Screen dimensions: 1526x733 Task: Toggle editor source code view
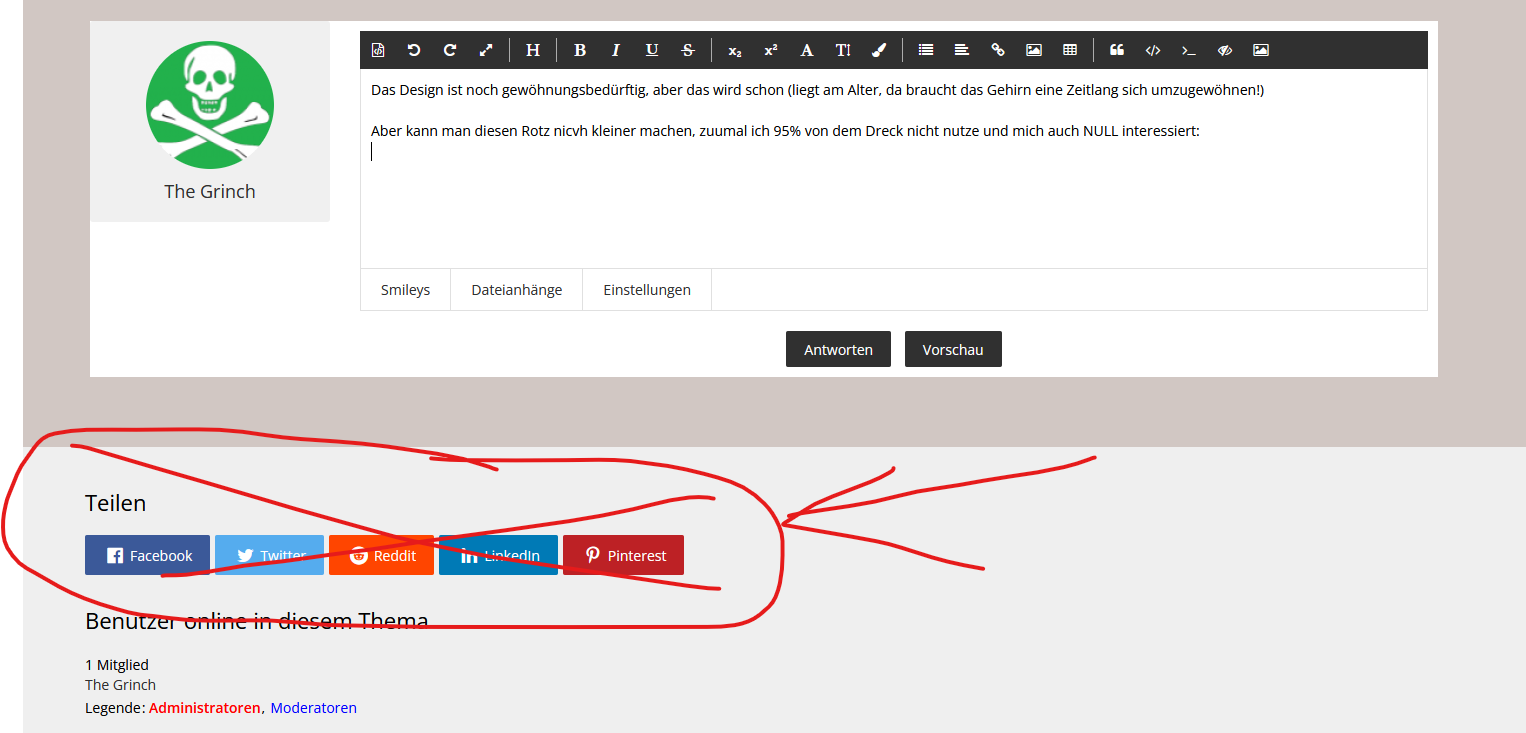point(378,50)
